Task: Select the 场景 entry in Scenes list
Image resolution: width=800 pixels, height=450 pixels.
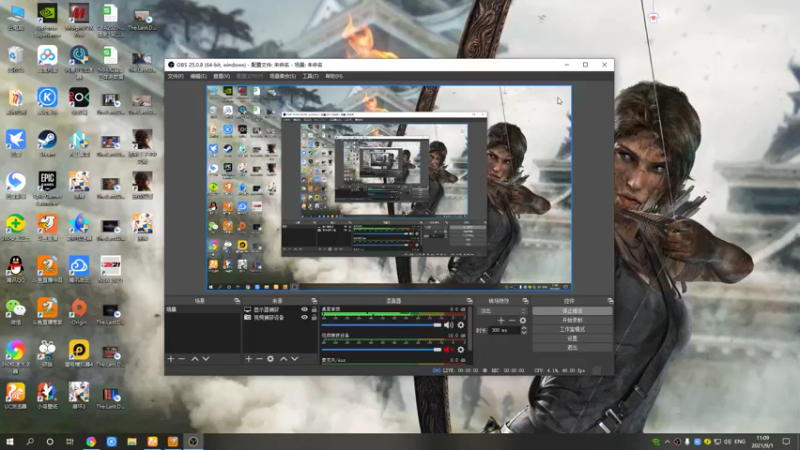Action: pyautogui.click(x=203, y=310)
